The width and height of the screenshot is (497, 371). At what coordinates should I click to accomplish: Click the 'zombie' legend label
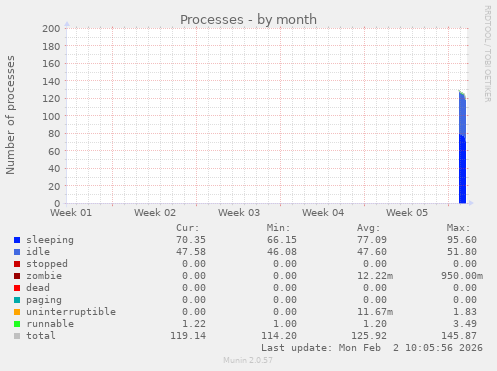coord(44,276)
